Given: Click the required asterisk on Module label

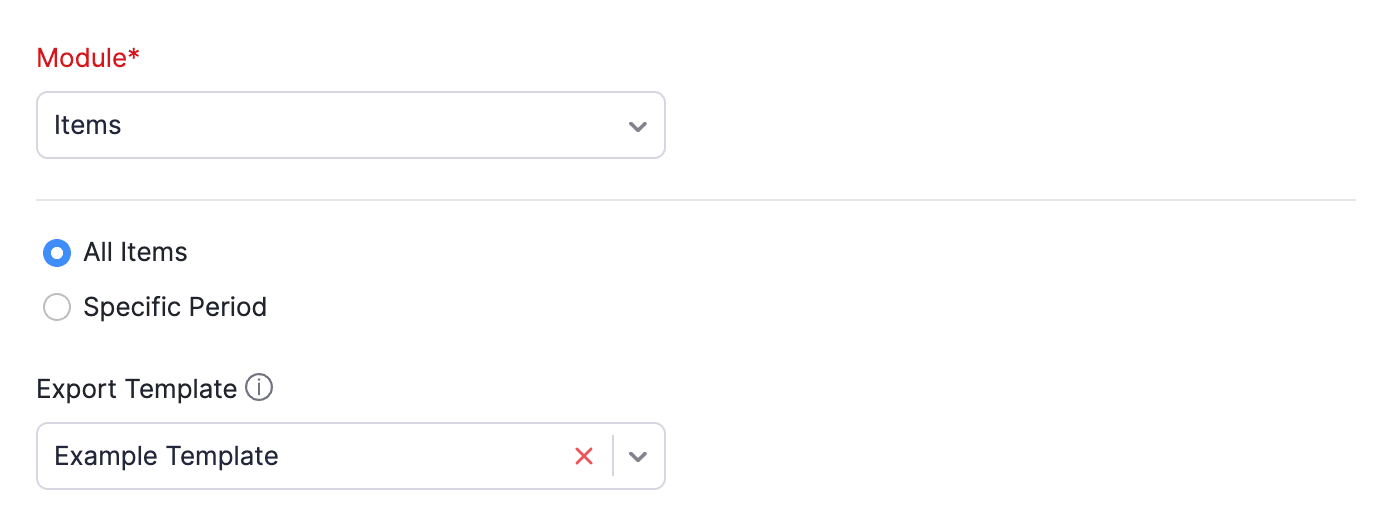Looking at the screenshot, I should click(134, 57).
